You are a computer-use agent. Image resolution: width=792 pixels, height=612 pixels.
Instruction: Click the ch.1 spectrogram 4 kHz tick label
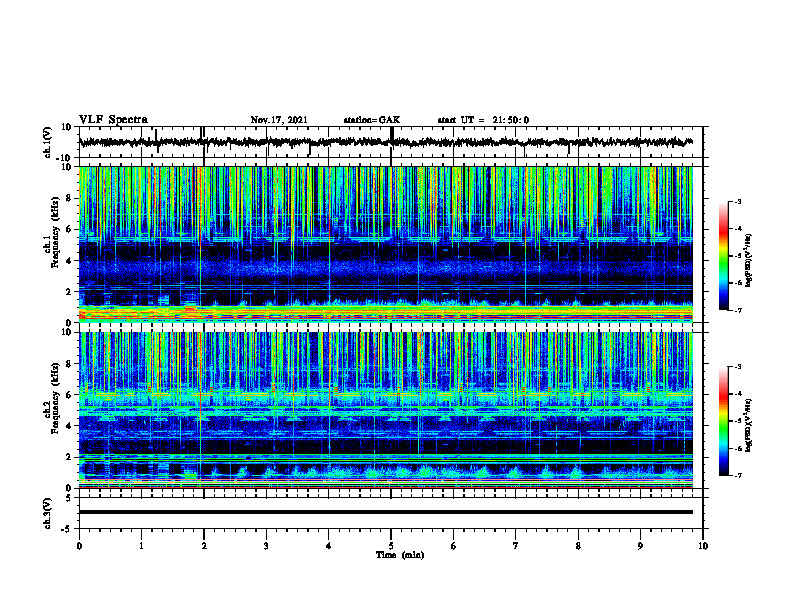tap(69, 261)
